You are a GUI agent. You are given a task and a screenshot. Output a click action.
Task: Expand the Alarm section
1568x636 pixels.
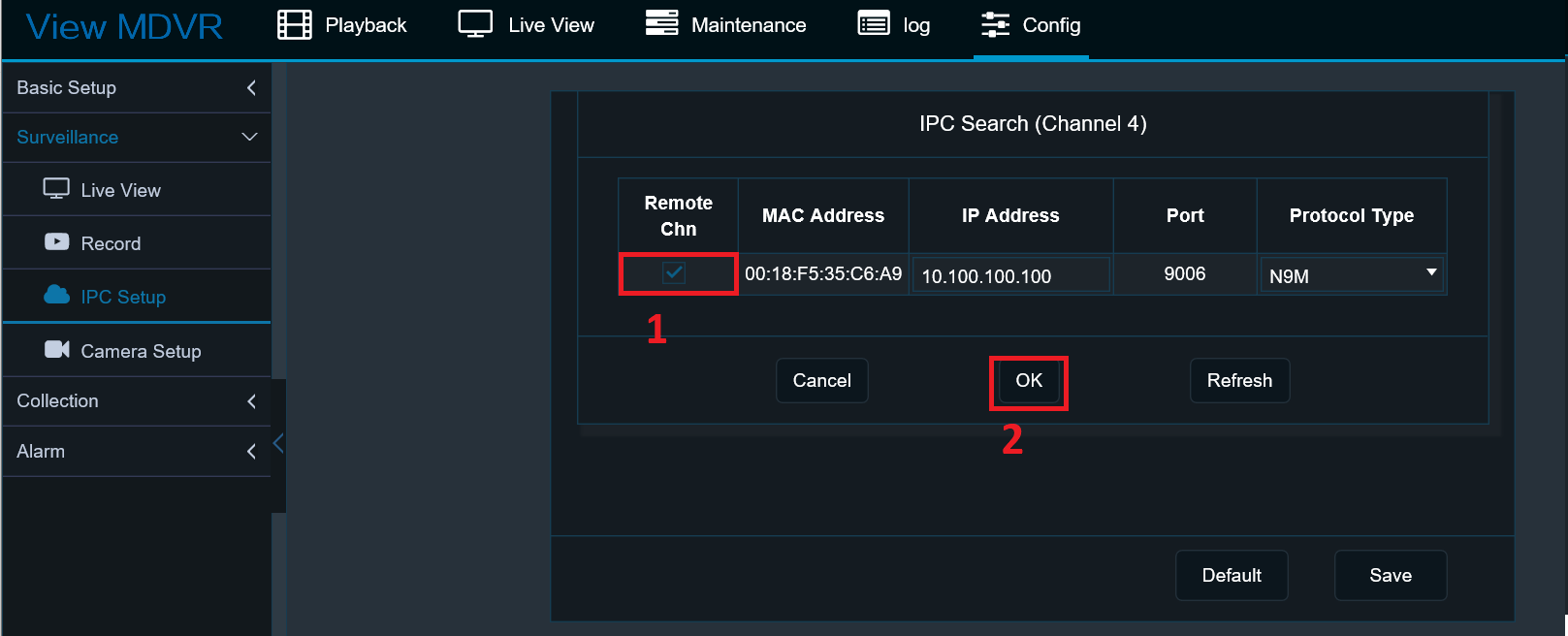click(251, 452)
